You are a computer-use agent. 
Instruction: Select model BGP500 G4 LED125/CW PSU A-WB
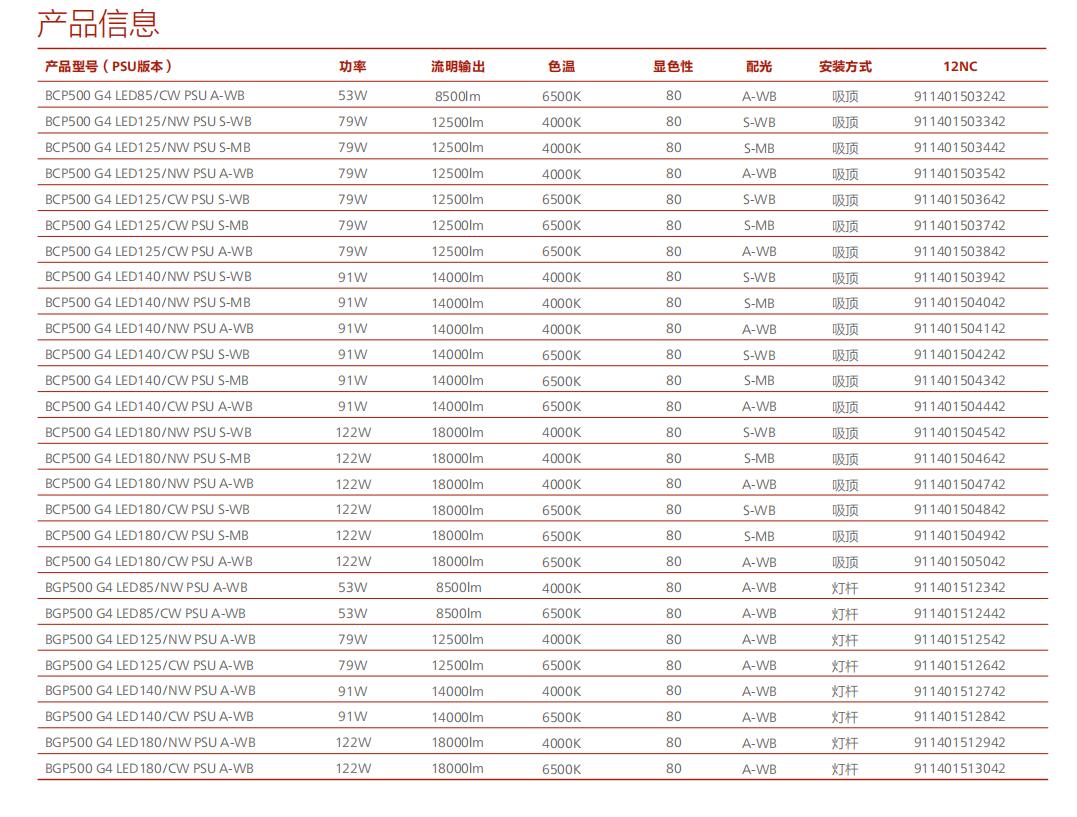click(149, 665)
